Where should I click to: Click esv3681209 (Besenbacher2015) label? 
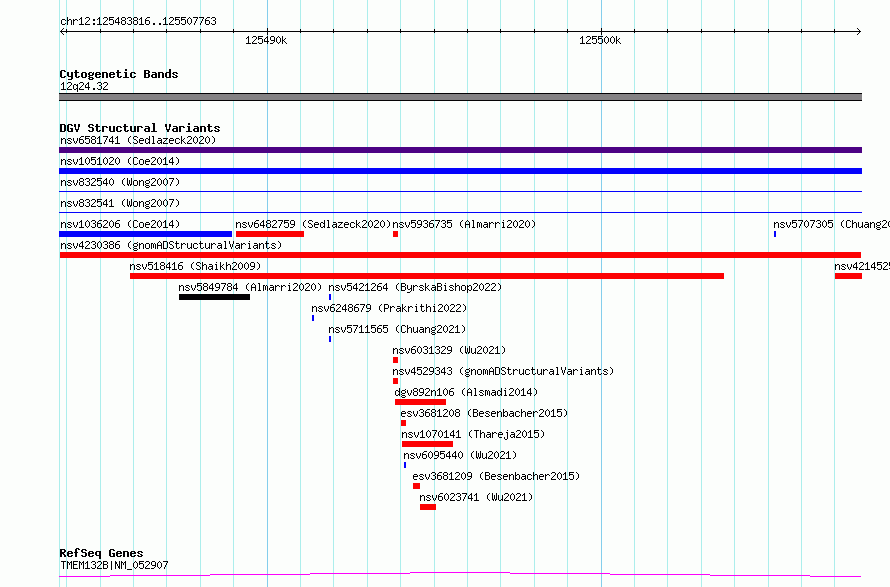496,476
